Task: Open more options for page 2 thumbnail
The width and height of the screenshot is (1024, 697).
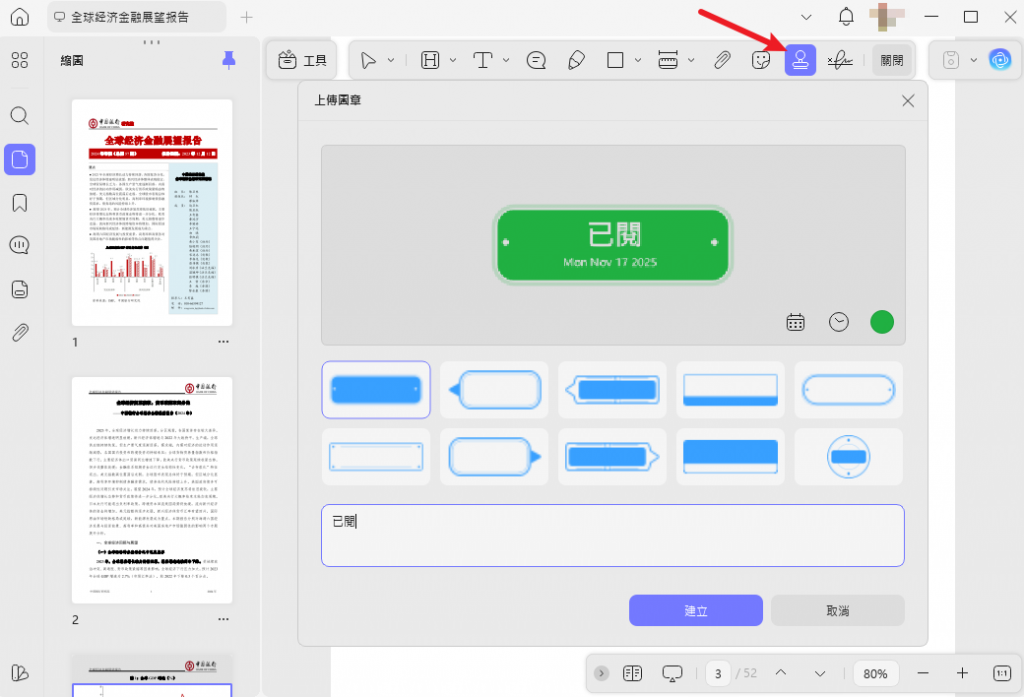Action: 223,619
